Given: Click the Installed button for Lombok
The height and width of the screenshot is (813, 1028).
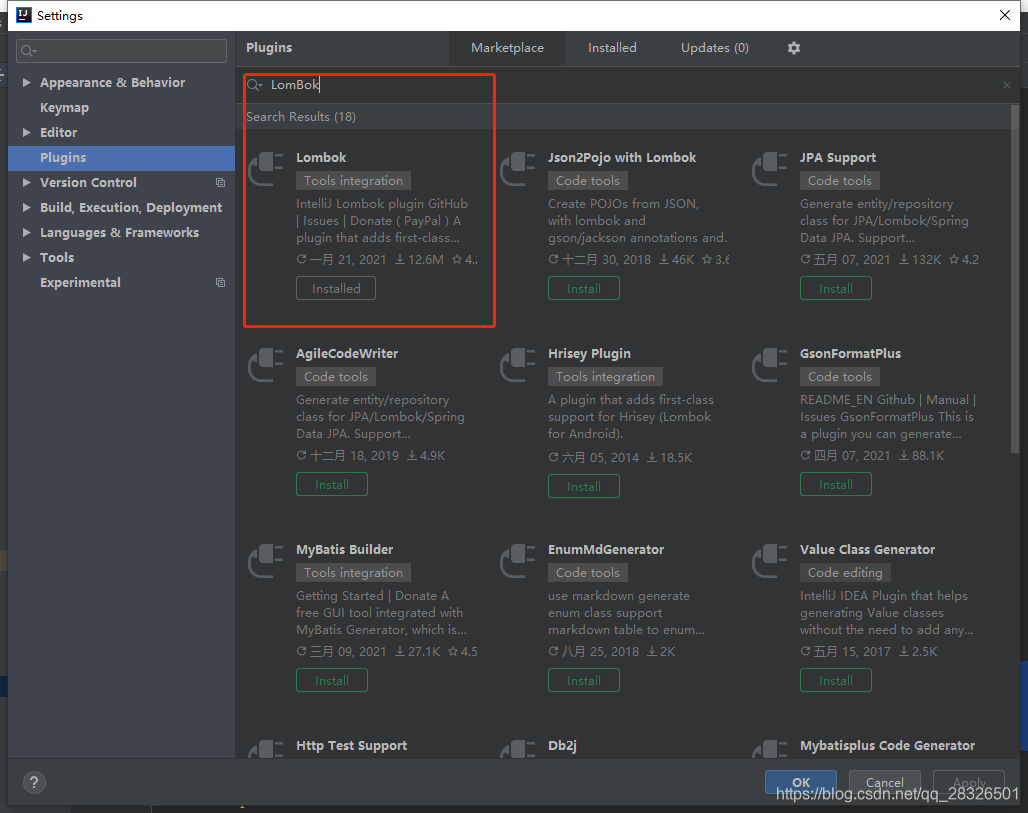Looking at the screenshot, I should tap(336, 288).
